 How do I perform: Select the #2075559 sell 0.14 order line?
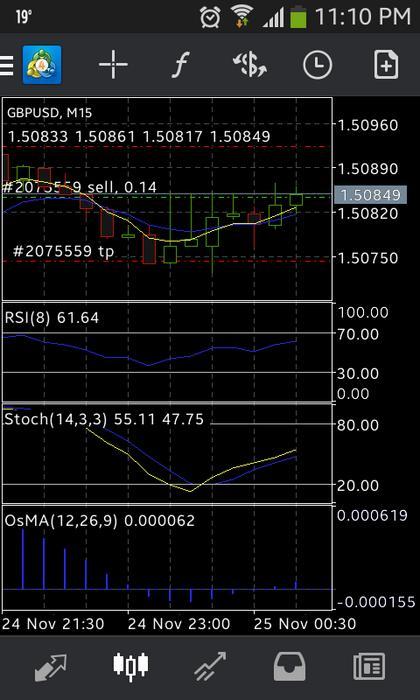coord(79,187)
